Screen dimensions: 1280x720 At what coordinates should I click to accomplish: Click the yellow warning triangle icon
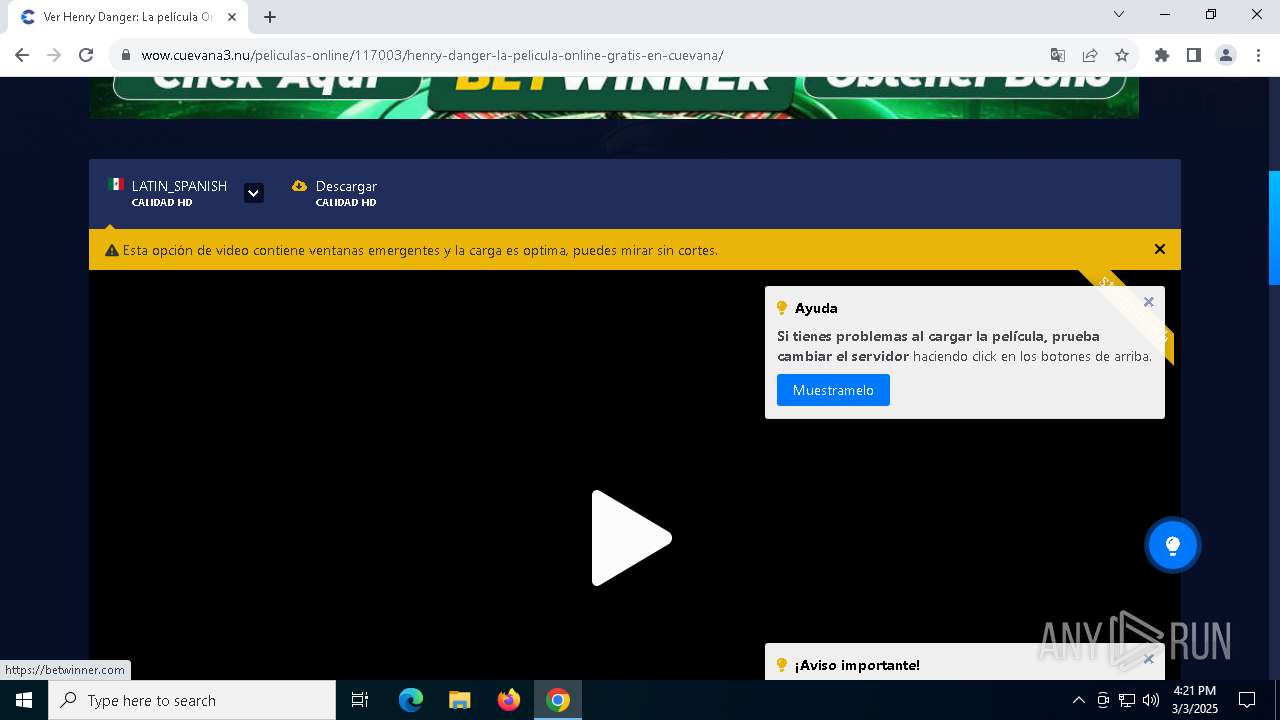112,250
